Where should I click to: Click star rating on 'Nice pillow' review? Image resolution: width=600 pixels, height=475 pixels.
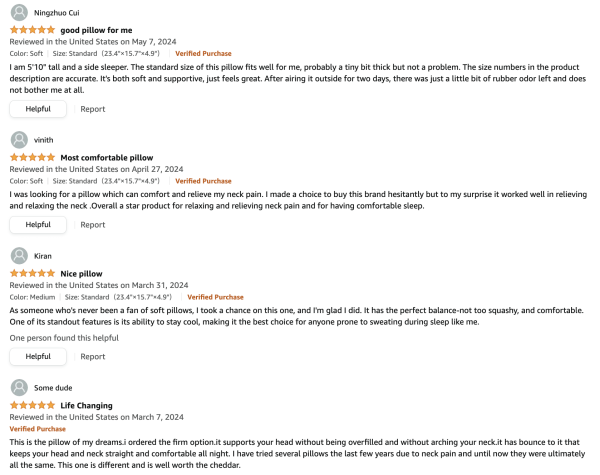click(x=32, y=273)
